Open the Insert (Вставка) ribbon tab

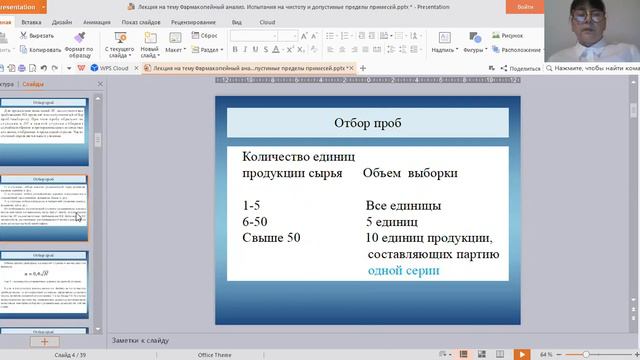[x=31, y=22]
